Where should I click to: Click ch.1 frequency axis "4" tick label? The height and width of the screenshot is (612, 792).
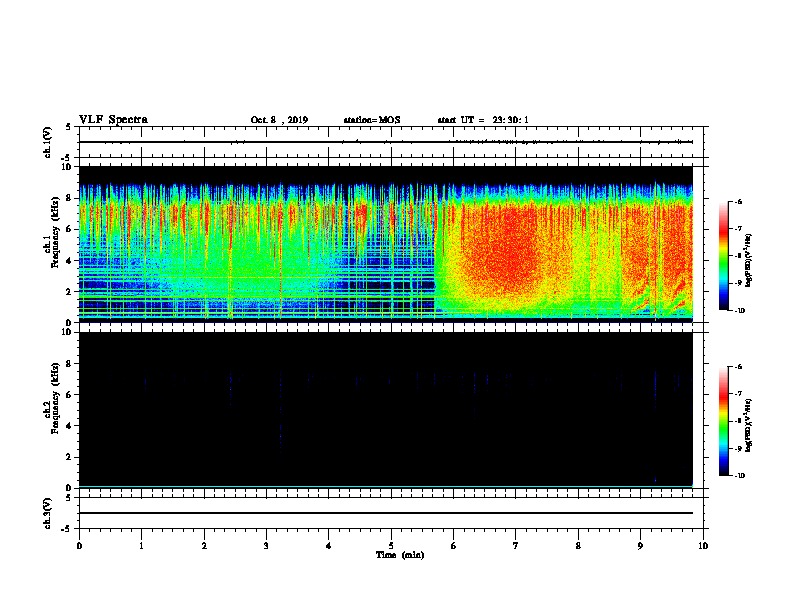(x=70, y=261)
